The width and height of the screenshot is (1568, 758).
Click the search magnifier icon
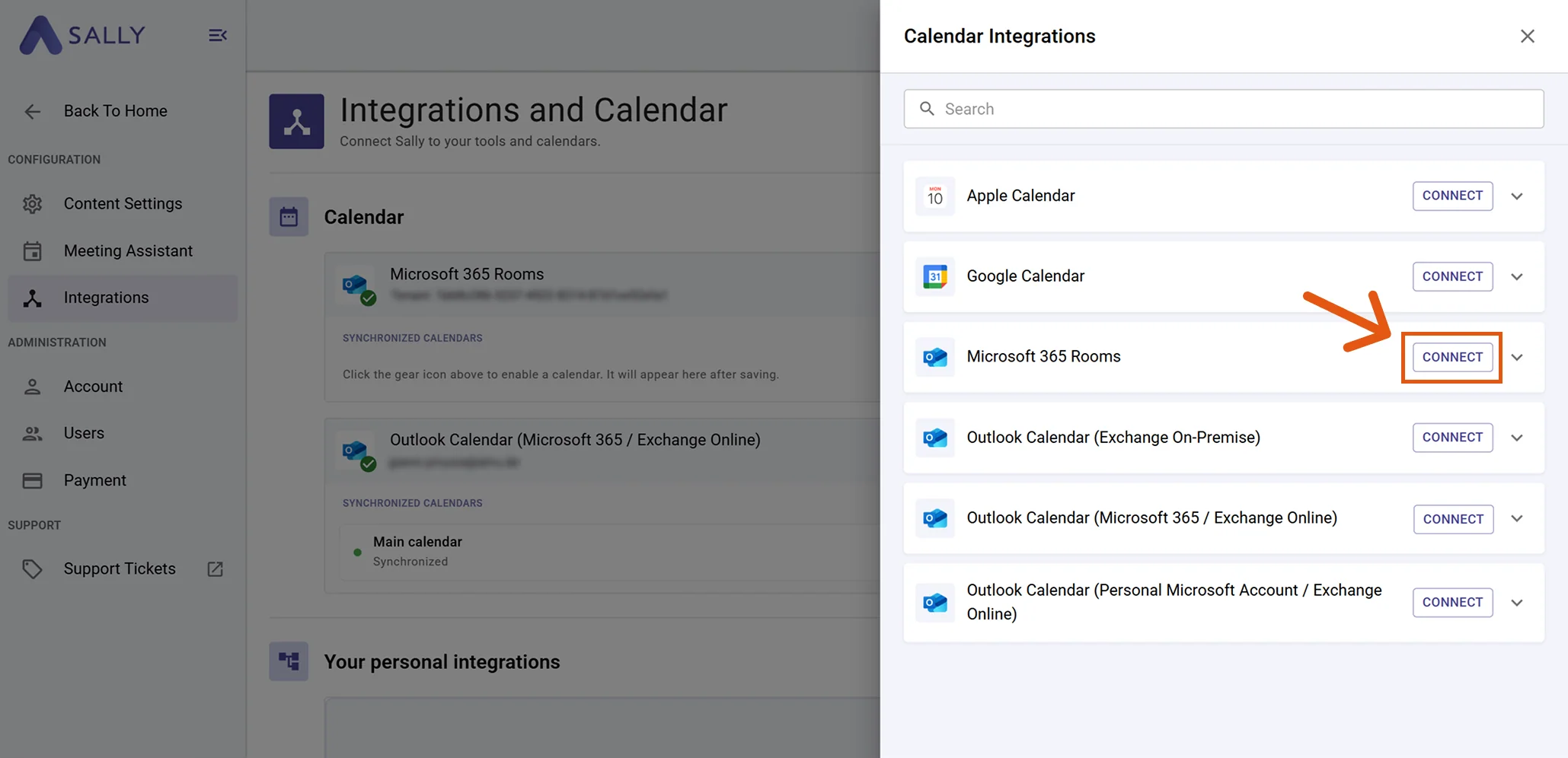click(x=927, y=109)
